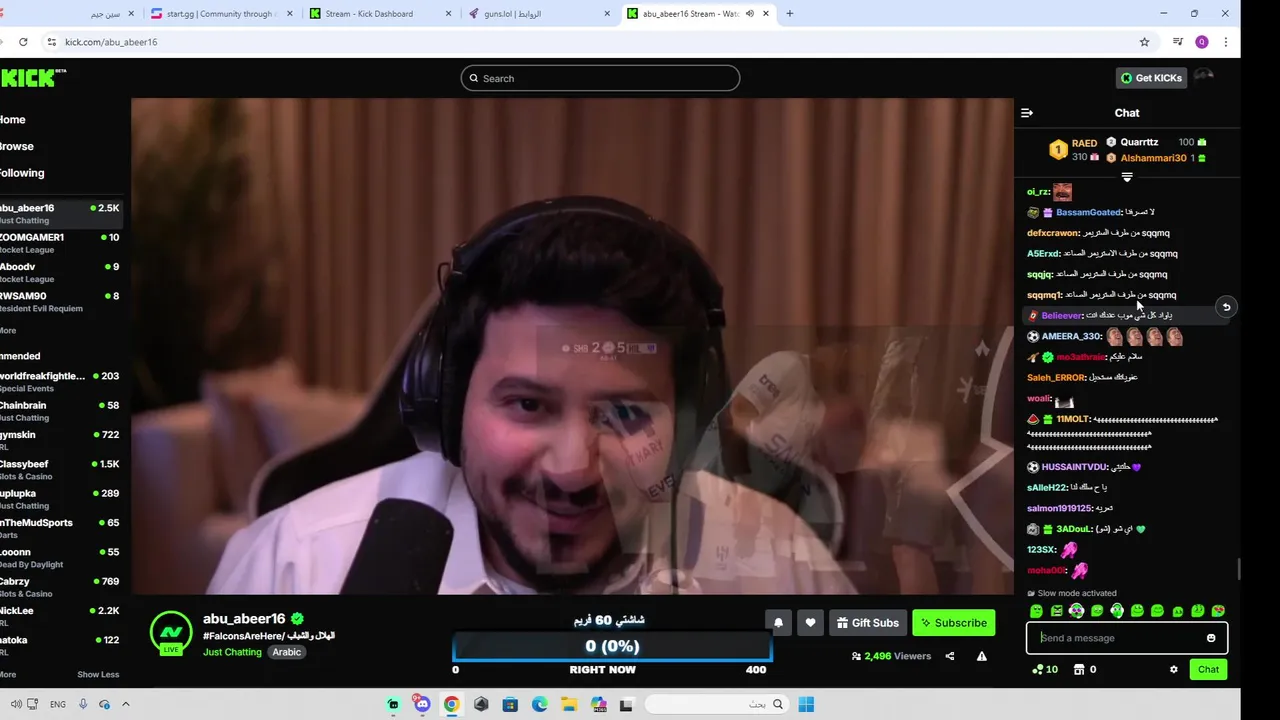
Task: Click the Get KICKs button
Action: coord(1151,78)
